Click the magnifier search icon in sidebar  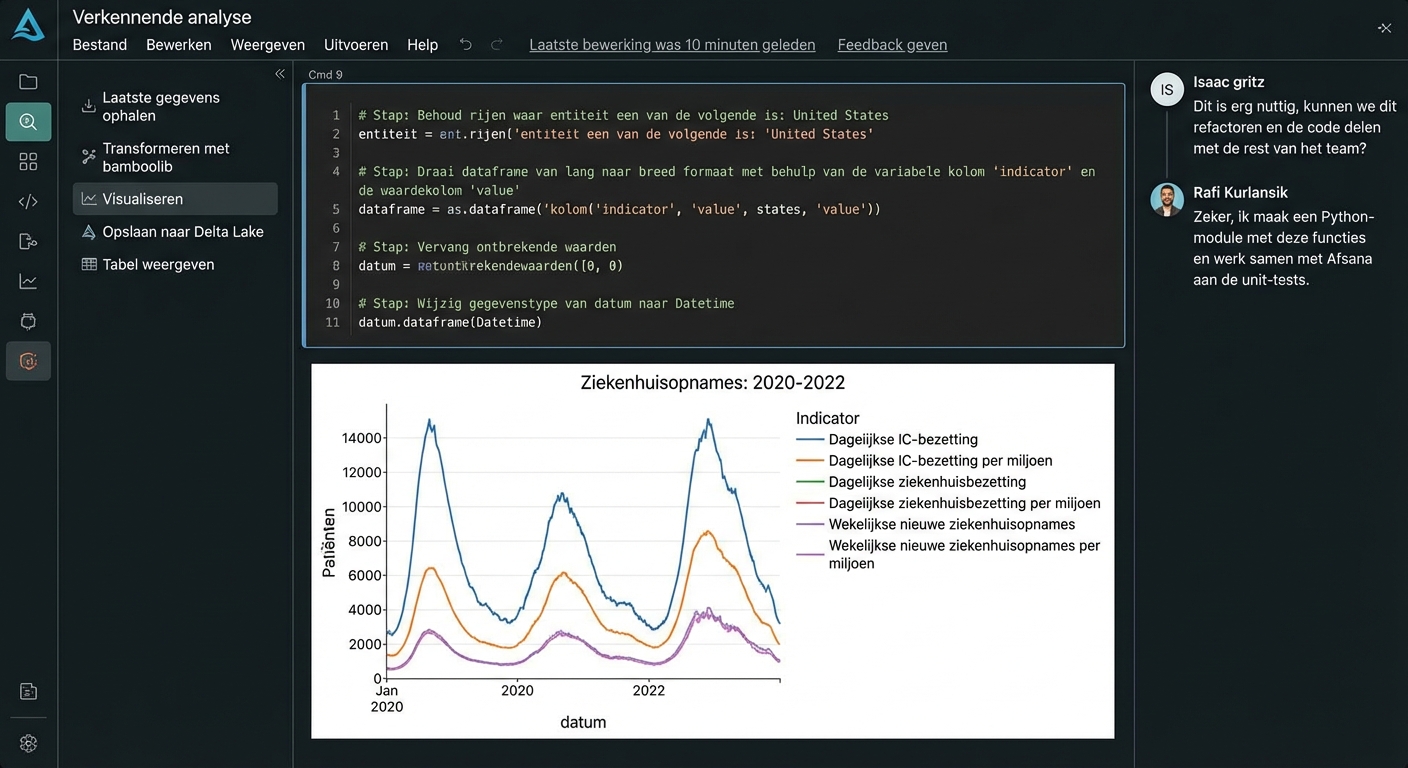coord(28,122)
